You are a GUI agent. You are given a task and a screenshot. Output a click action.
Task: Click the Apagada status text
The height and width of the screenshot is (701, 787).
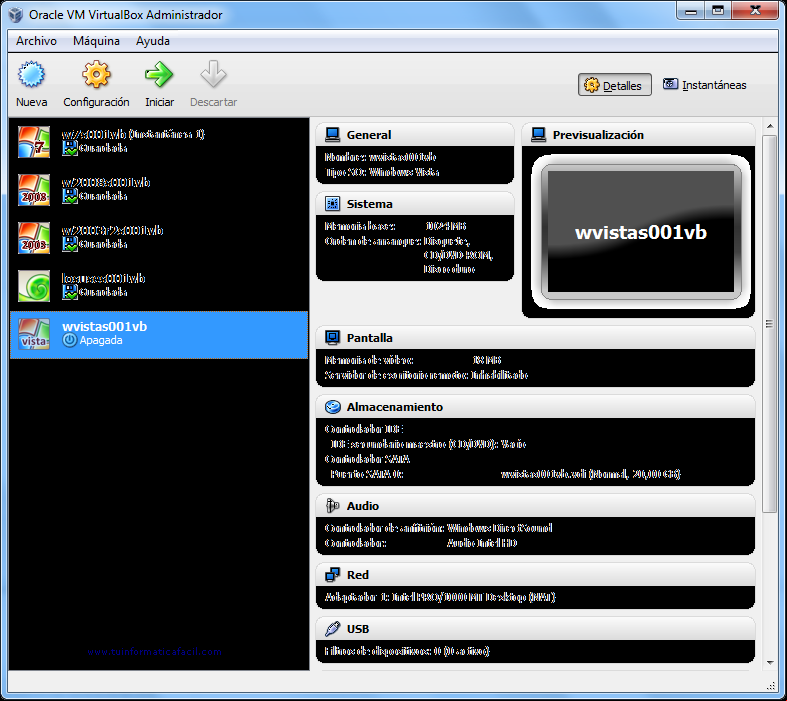tap(101, 340)
